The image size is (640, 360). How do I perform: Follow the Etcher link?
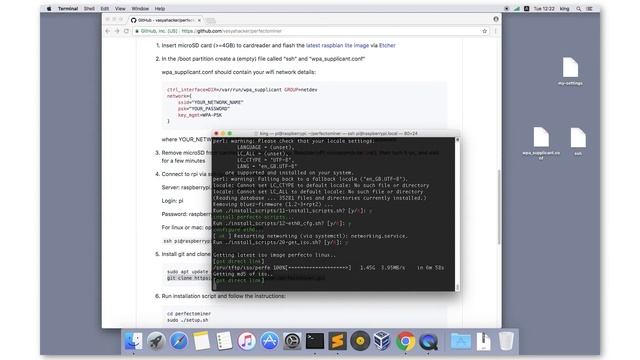point(387,45)
